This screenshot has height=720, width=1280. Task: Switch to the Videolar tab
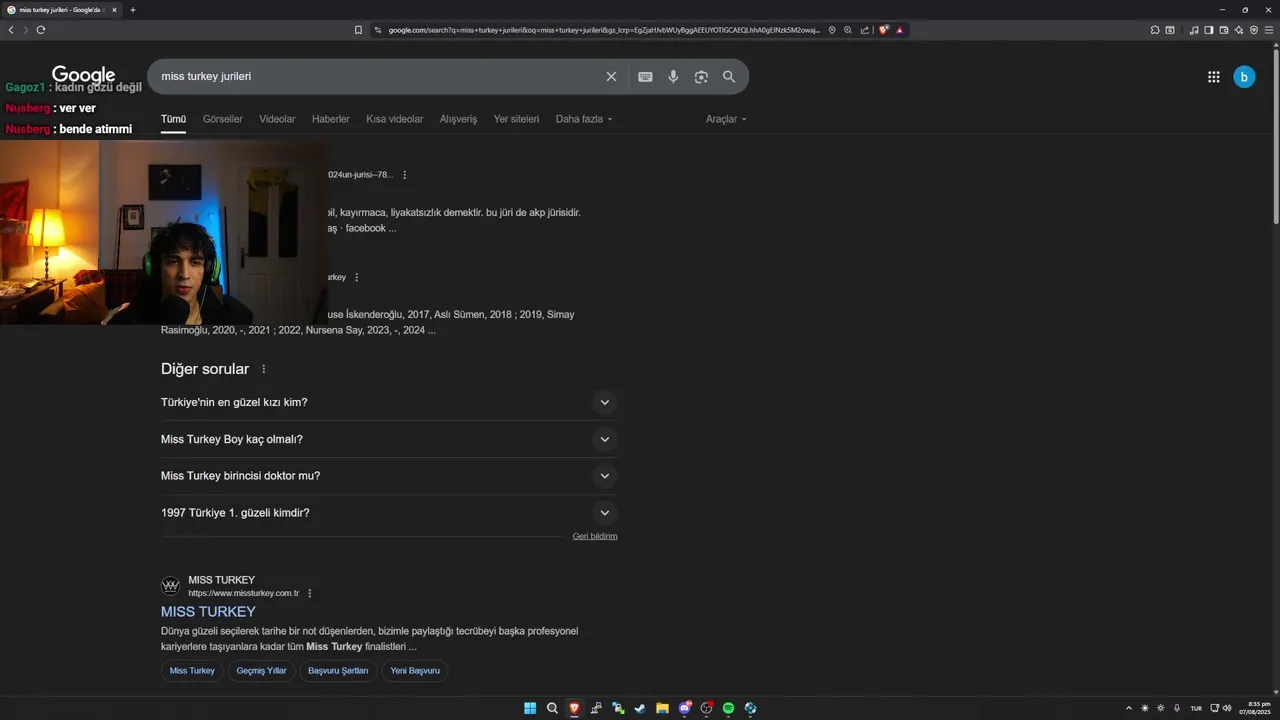[277, 119]
